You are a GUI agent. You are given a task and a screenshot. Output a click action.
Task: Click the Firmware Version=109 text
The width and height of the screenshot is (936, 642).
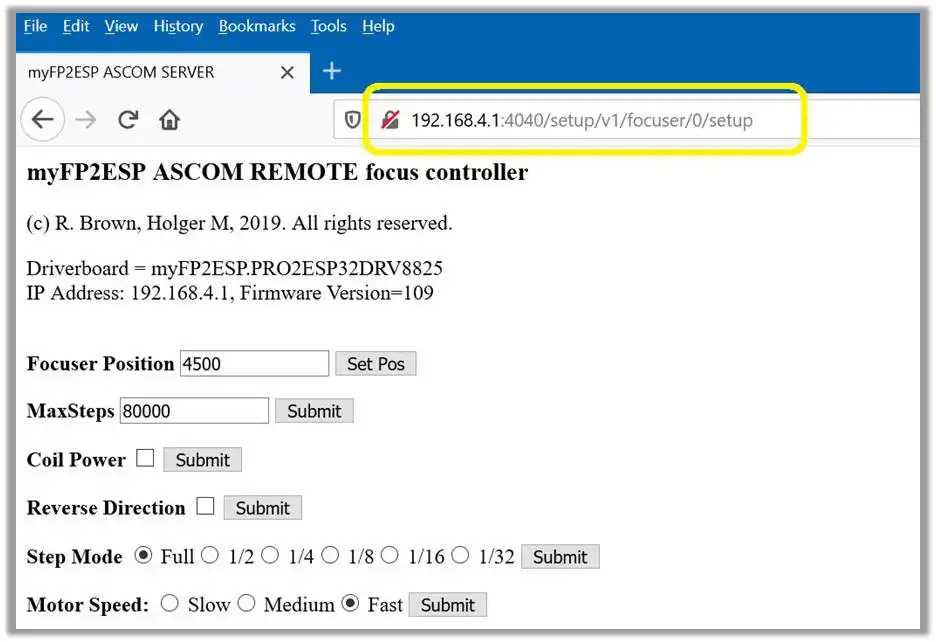click(337, 293)
